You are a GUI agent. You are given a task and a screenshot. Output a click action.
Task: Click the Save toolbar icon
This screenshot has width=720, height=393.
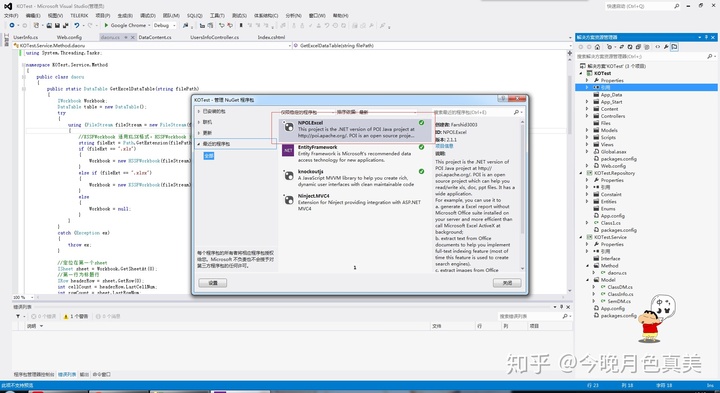[x=57, y=26]
